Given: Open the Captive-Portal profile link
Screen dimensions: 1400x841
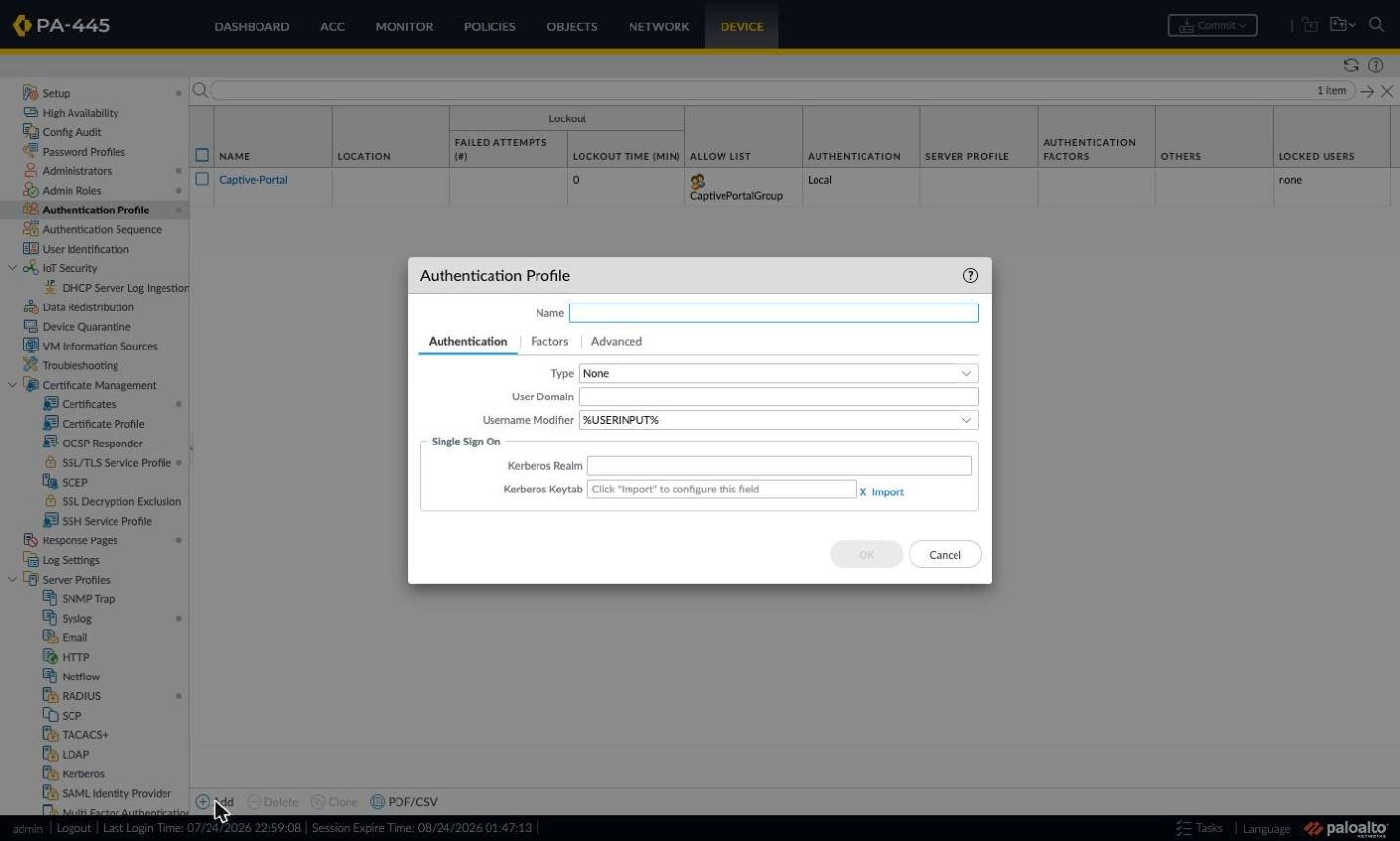Looking at the screenshot, I should [x=254, y=180].
